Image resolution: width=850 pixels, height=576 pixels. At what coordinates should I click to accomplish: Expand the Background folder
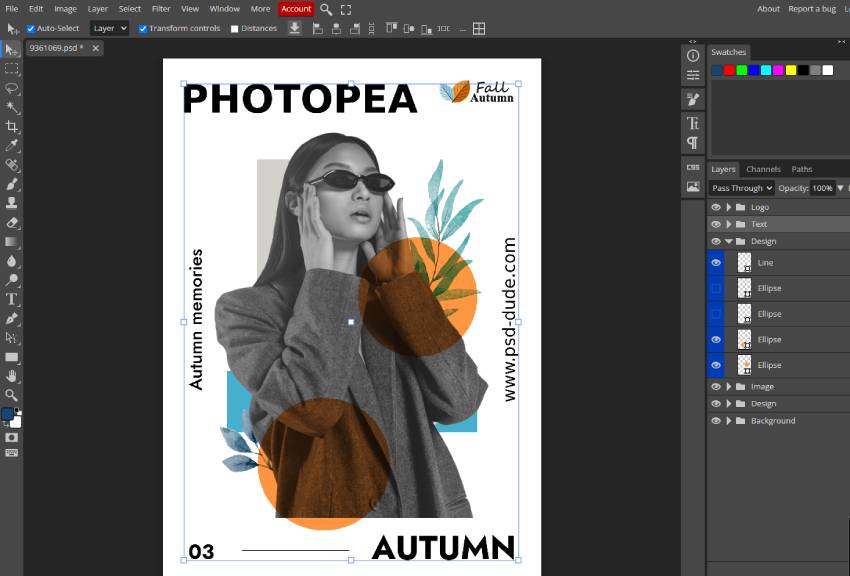click(729, 421)
